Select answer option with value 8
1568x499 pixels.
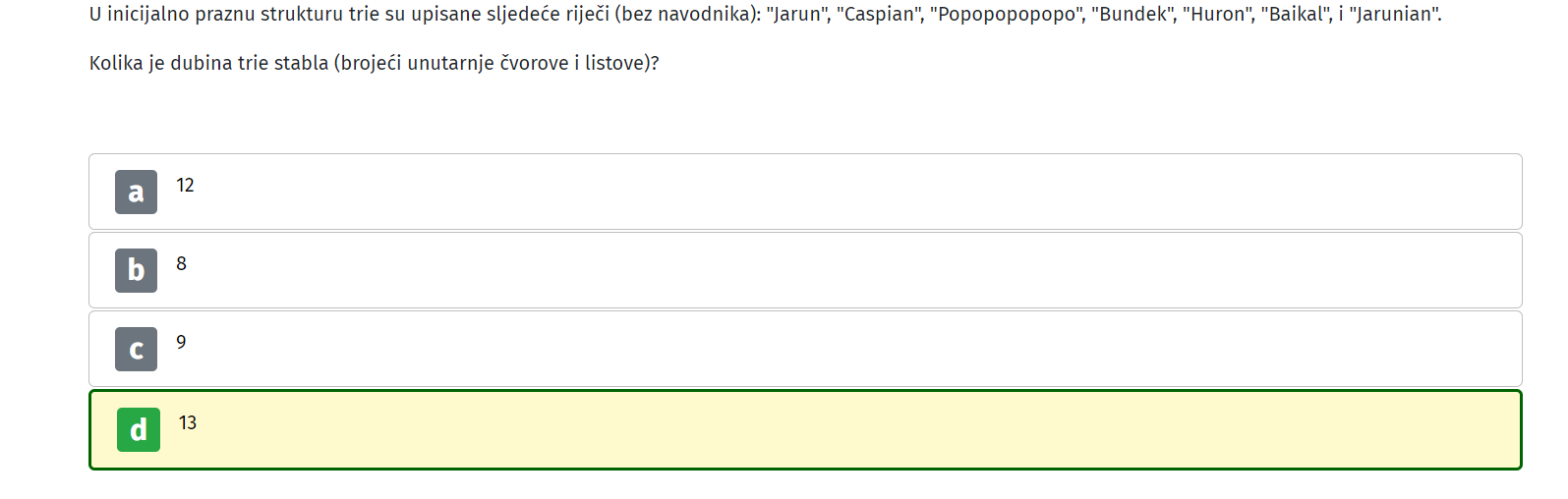(x=805, y=270)
